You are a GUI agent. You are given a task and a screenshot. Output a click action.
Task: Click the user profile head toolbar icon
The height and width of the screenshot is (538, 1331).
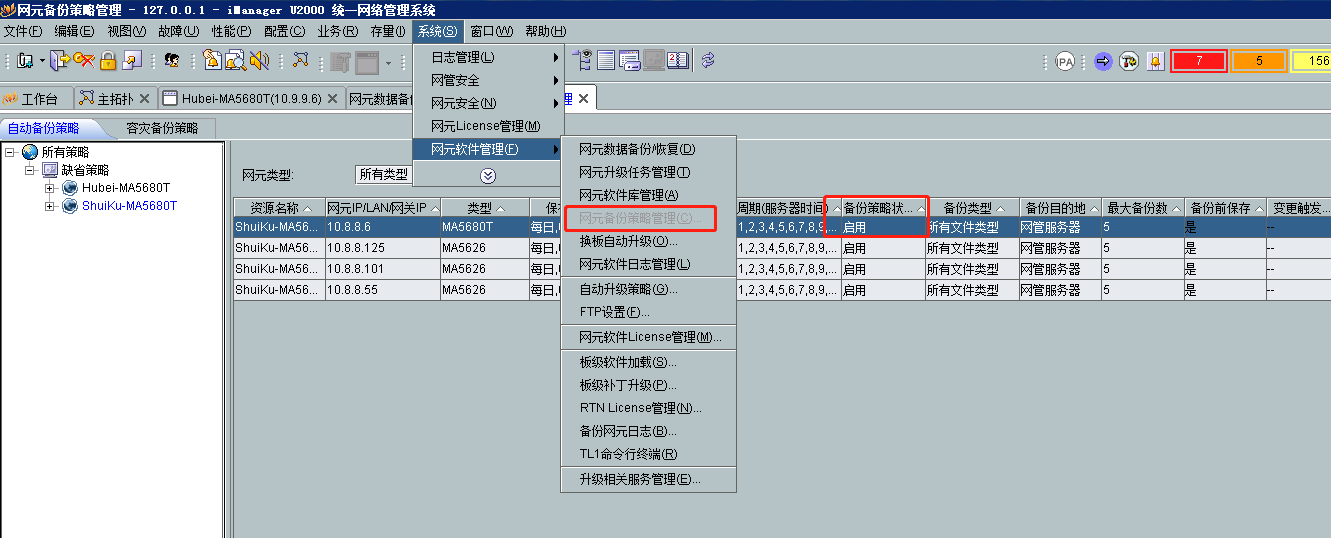pyautogui.click(x=172, y=61)
